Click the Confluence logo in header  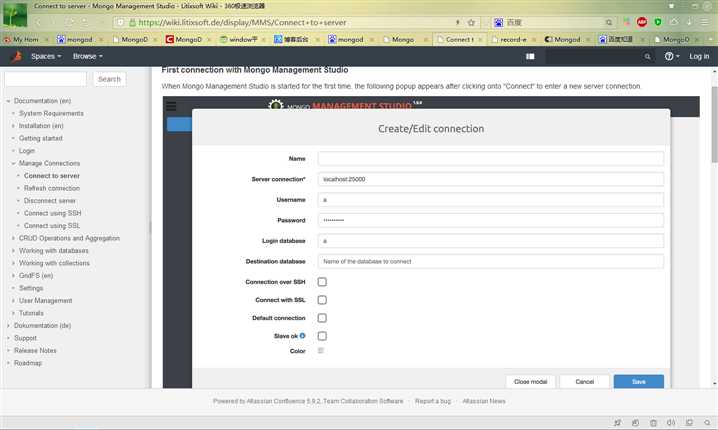16,56
